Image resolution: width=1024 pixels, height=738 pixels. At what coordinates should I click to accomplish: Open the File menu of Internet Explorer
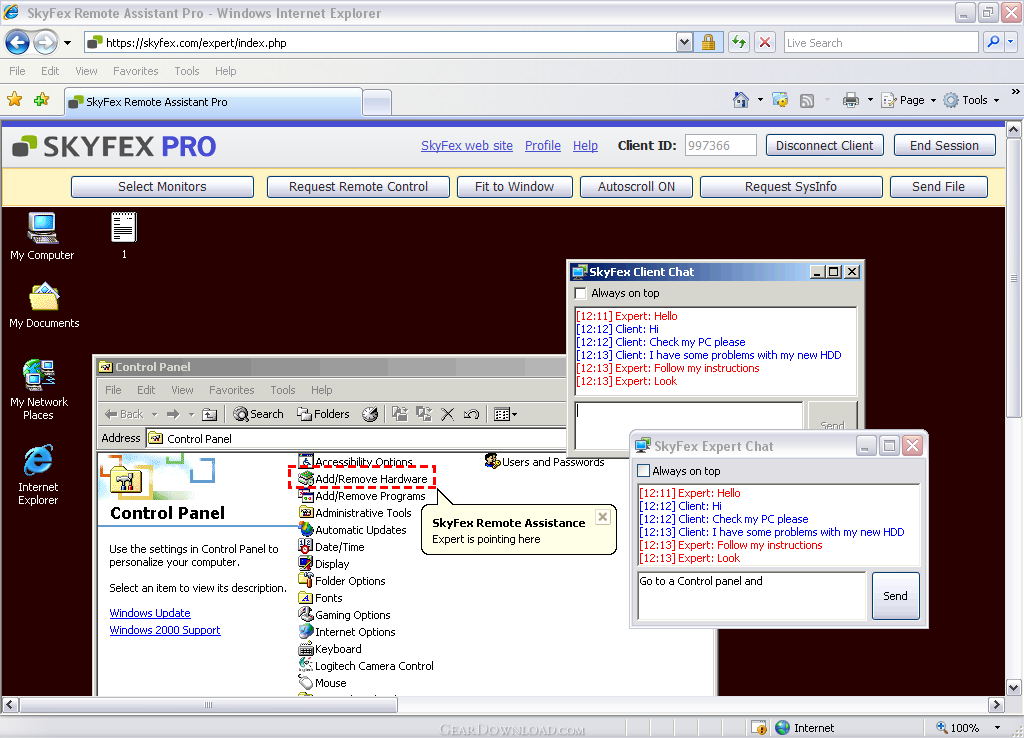point(17,71)
